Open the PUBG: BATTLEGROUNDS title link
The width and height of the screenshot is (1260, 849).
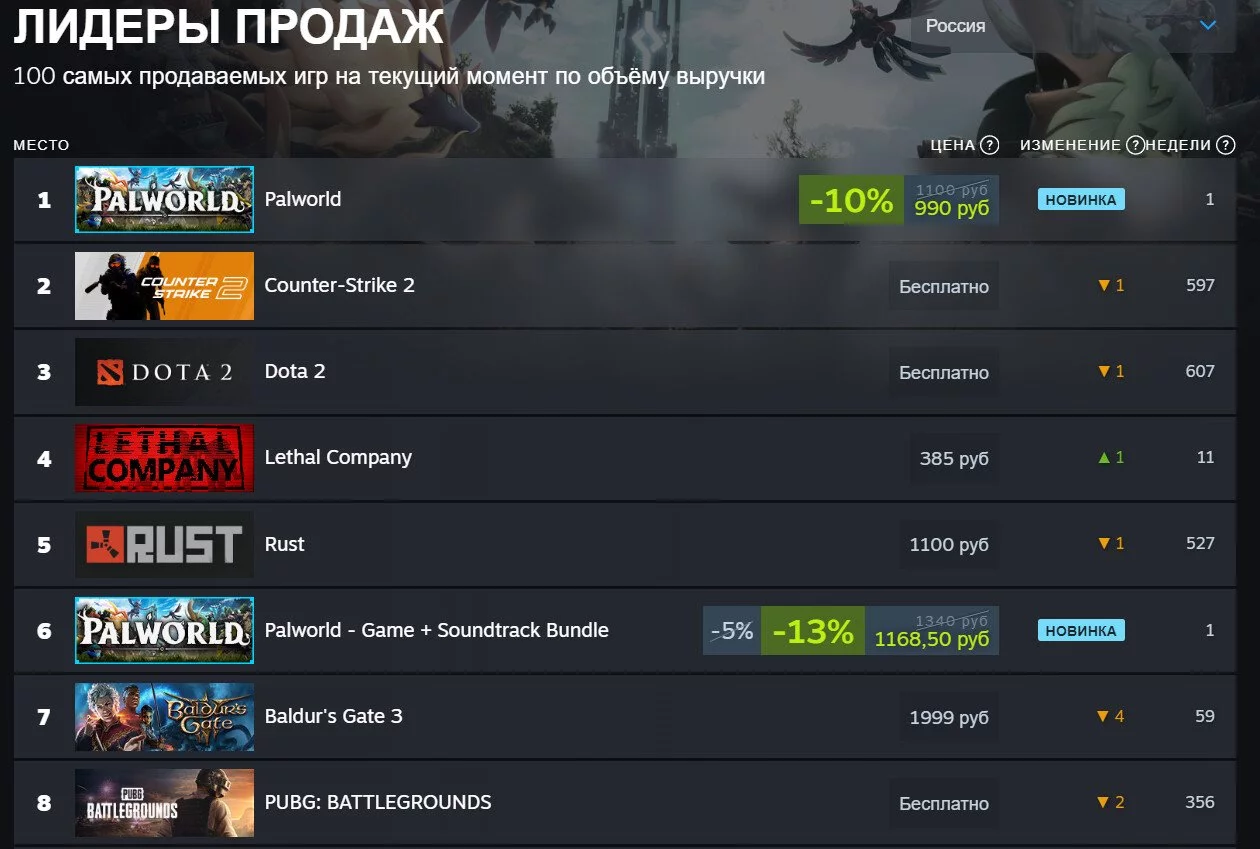coord(378,802)
